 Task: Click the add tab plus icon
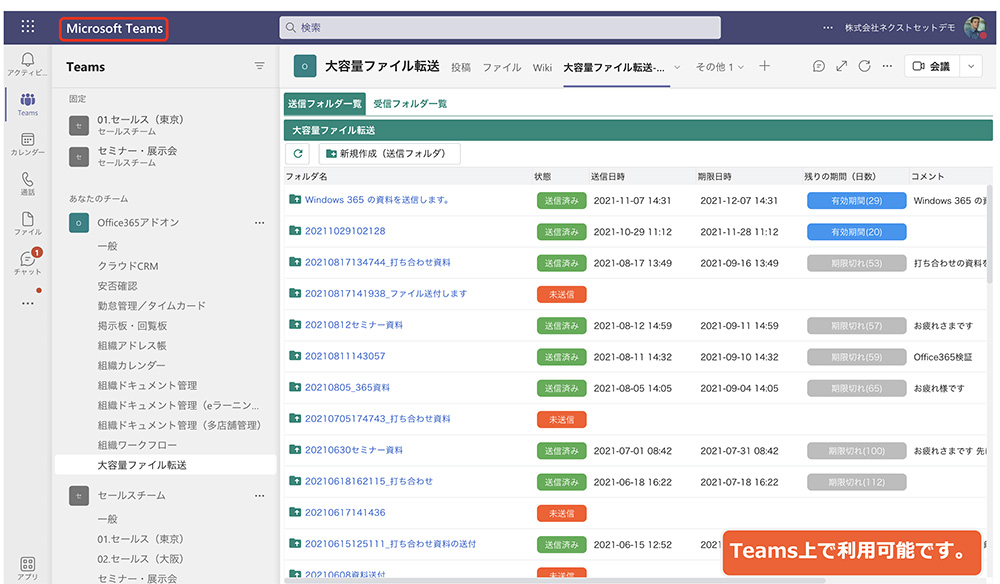(x=764, y=66)
